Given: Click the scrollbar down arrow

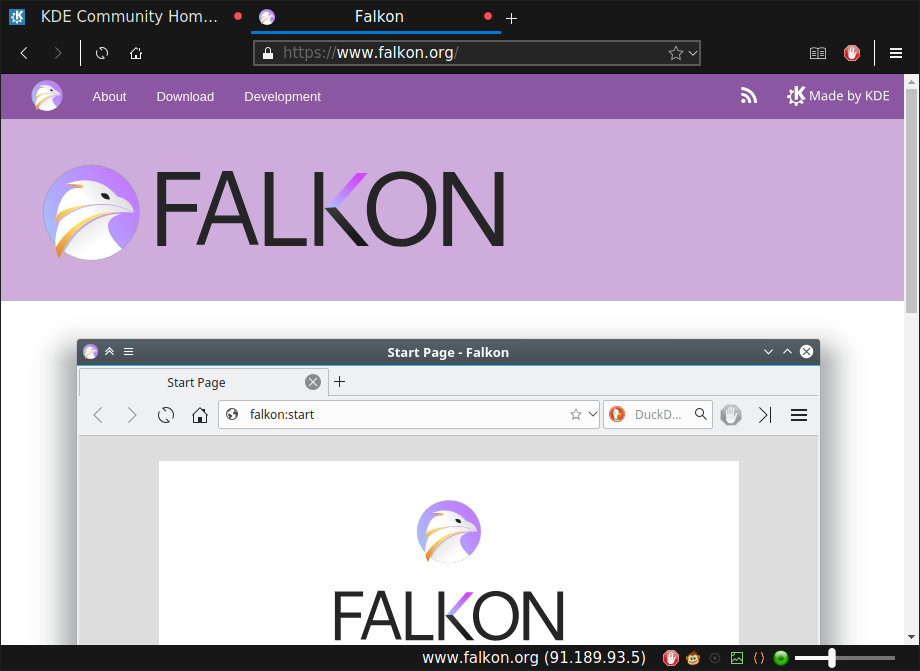Looking at the screenshot, I should click(x=911, y=637).
